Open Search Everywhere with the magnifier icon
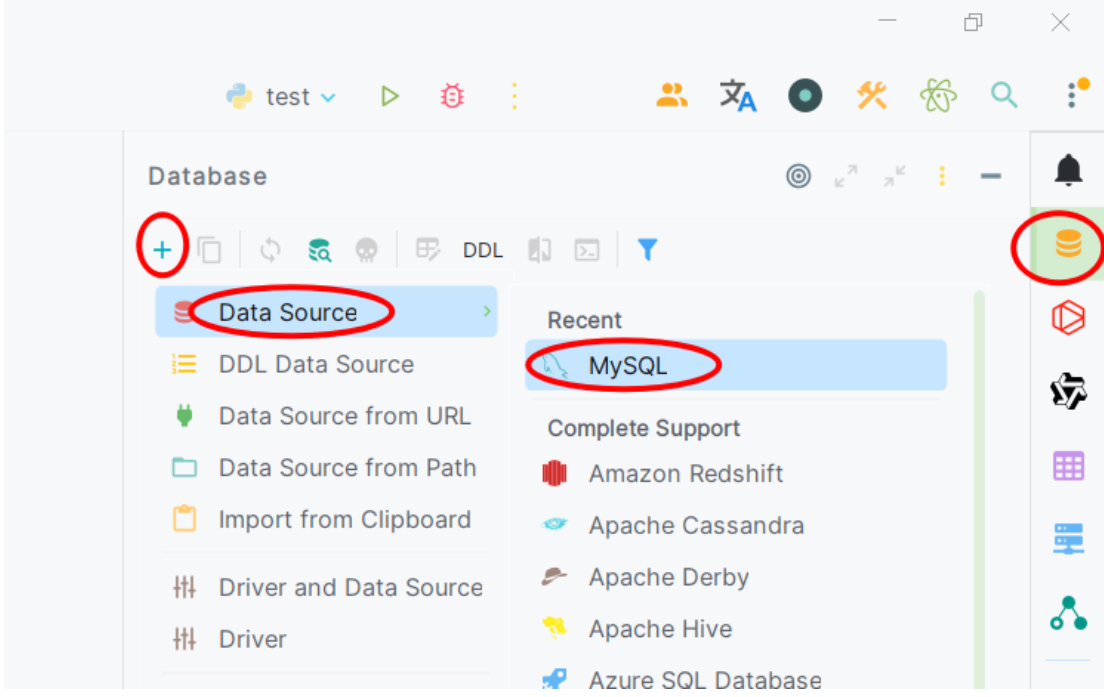Viewport: 1104px width, 697px height. [1004, 96]
